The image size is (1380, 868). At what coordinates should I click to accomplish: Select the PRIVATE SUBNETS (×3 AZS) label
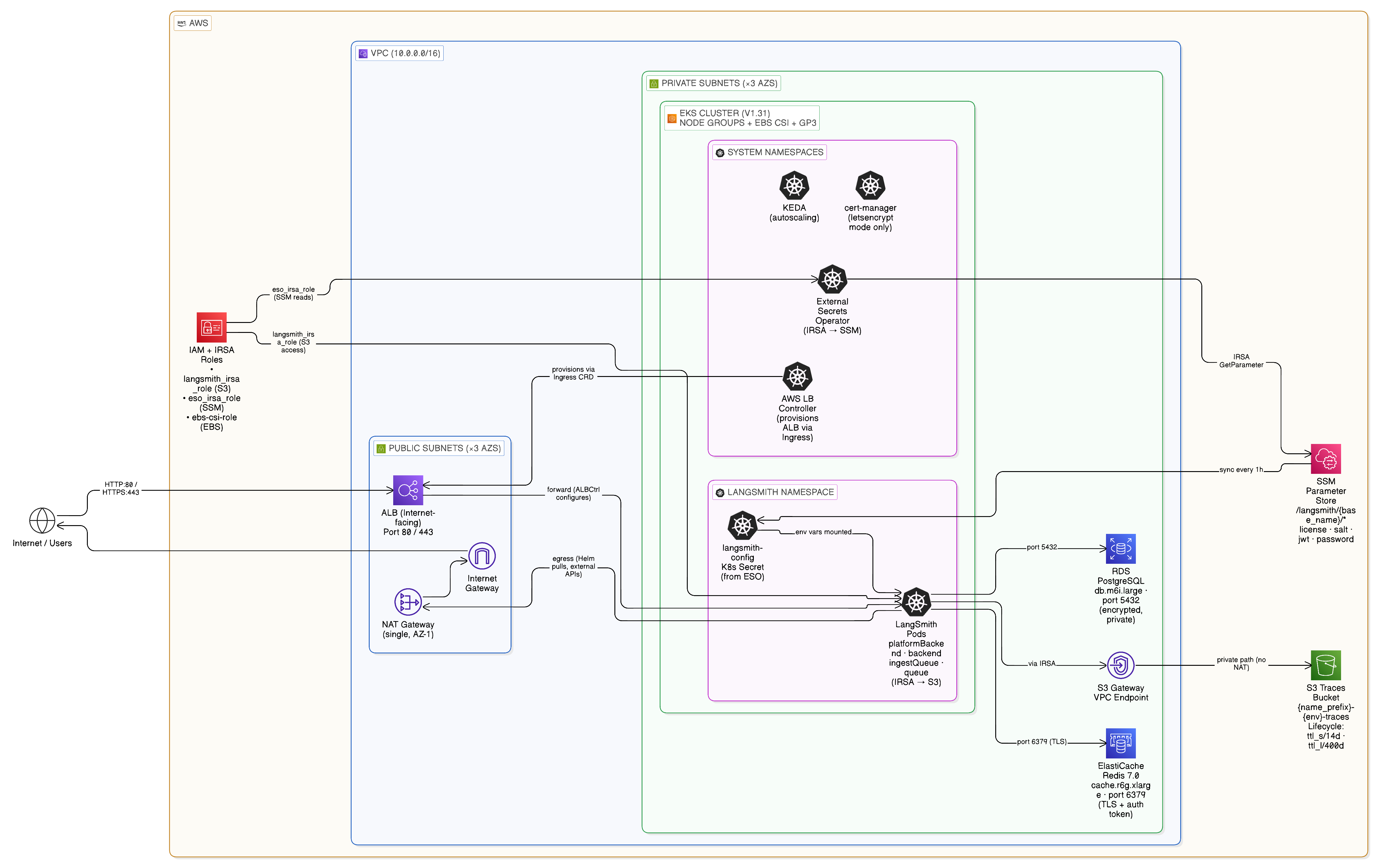click(x=713, y=83)
